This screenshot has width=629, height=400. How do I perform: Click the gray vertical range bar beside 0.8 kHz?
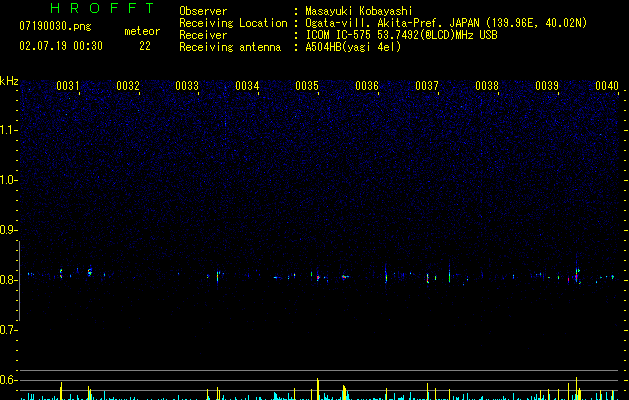click(19, 280)
